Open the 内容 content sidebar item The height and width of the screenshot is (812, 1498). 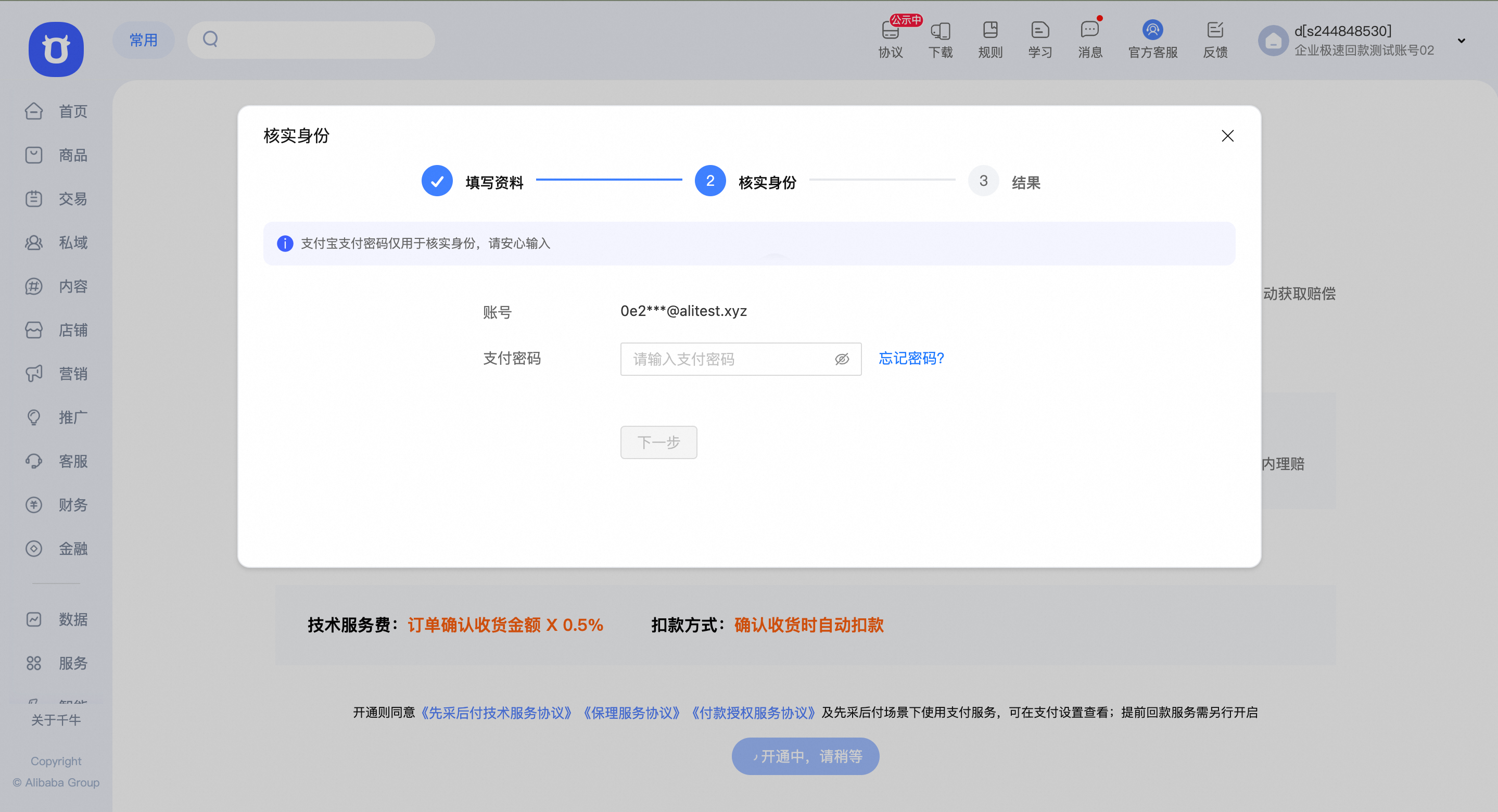click(x=56, y=286)
